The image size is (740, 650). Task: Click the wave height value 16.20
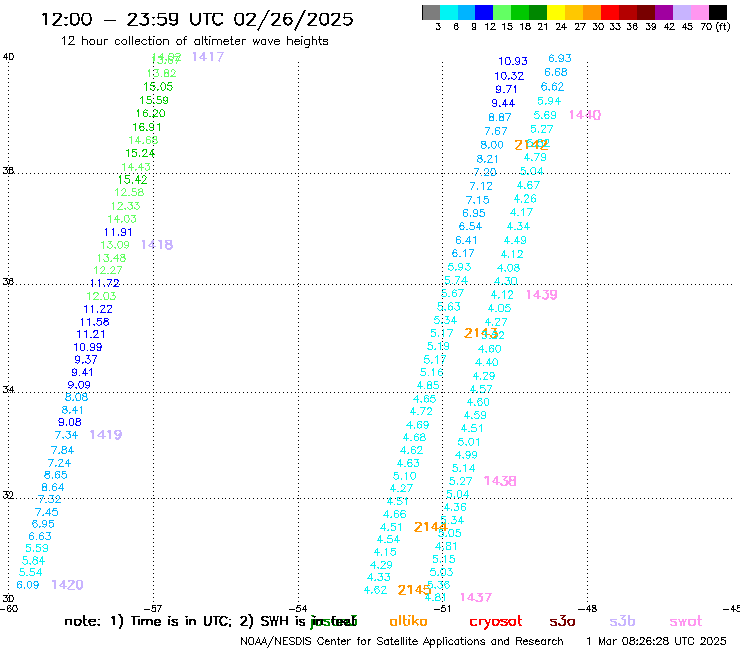(x=151, y=113)
